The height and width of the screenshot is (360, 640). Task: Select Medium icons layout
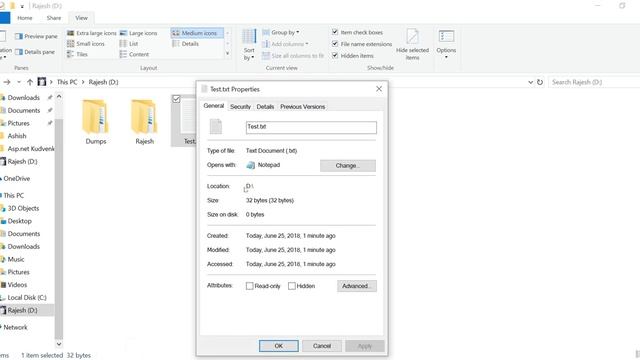pos(197,33)
